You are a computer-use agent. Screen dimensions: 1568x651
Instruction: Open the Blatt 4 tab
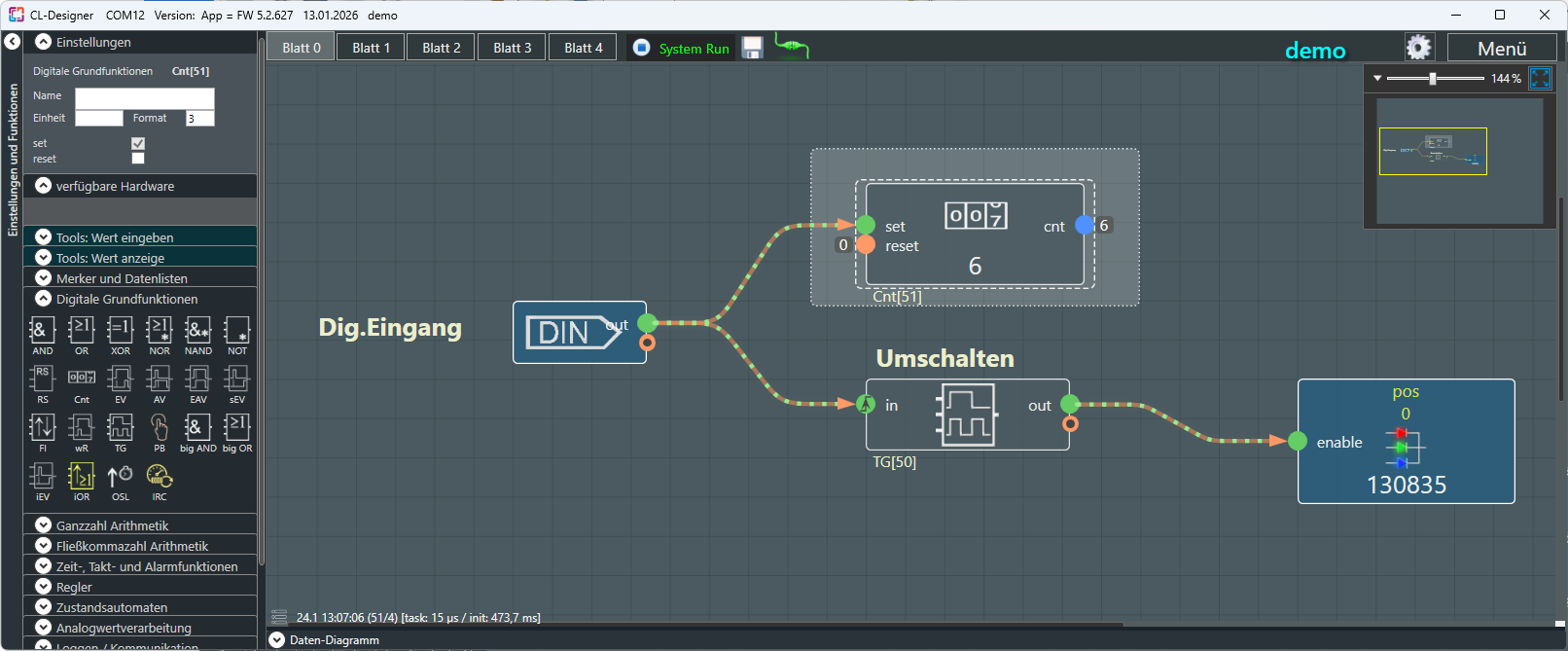point(583,48)
